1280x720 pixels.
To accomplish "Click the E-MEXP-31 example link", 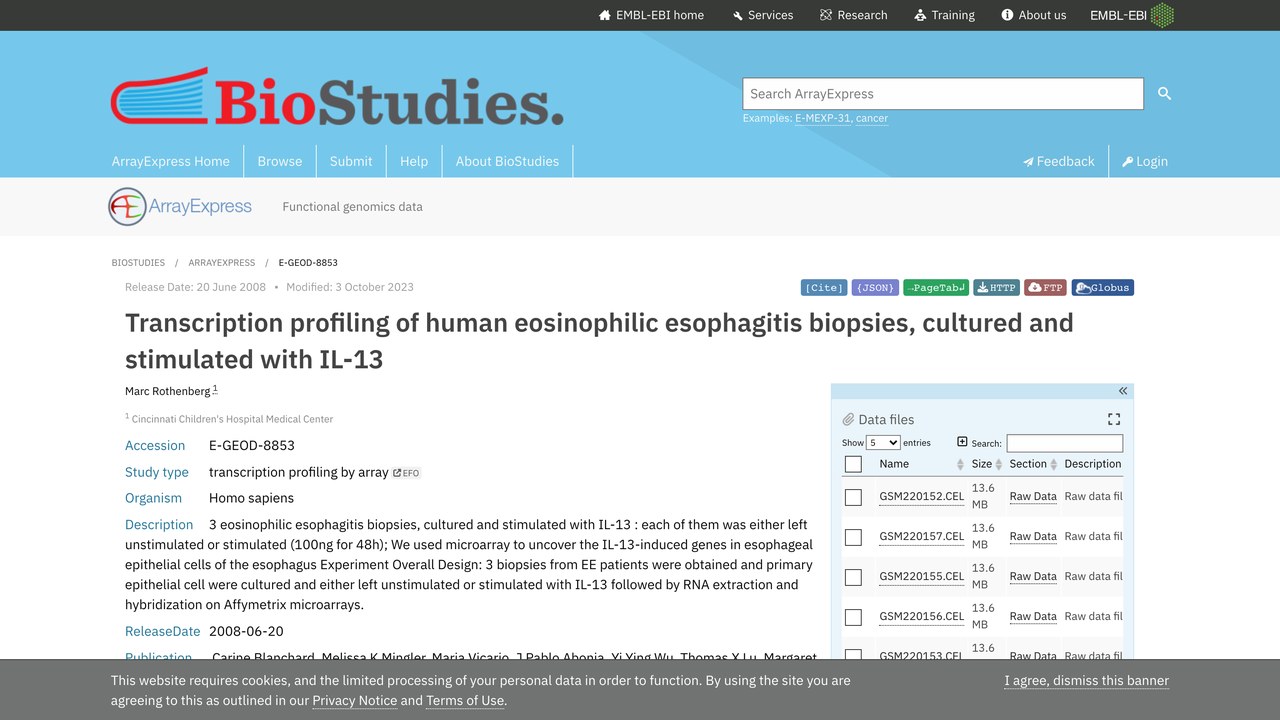I will pyautogui.click(x=823, y=118).
